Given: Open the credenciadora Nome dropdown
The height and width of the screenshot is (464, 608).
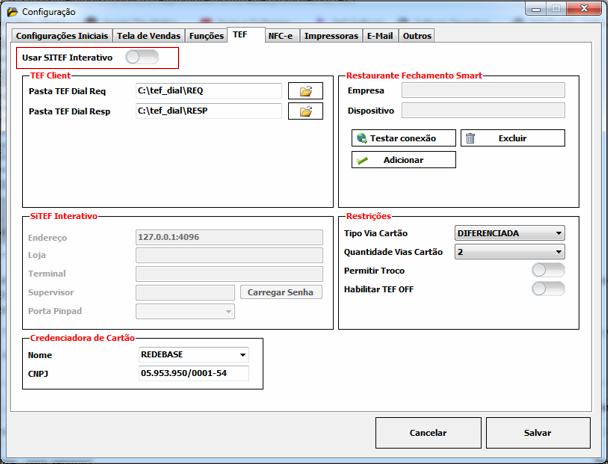Looking at the screenshot, I should click(x=193, y=354).
